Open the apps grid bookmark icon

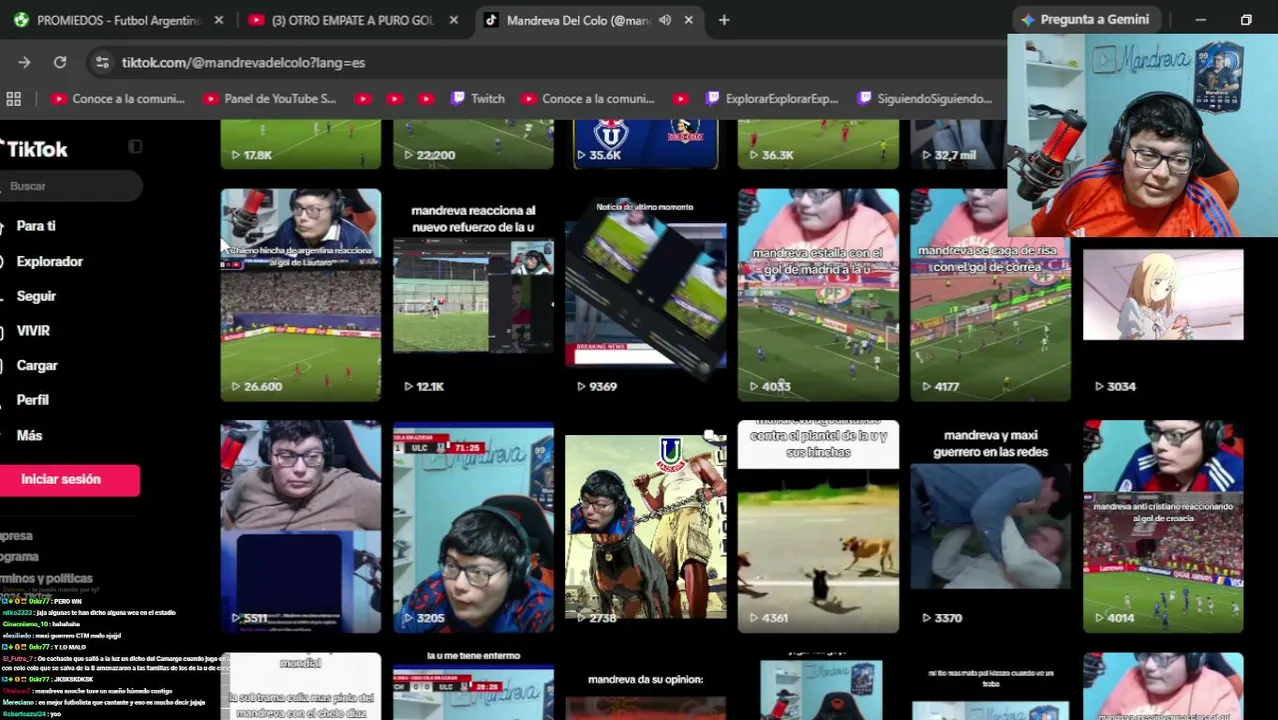click(14, 99)
